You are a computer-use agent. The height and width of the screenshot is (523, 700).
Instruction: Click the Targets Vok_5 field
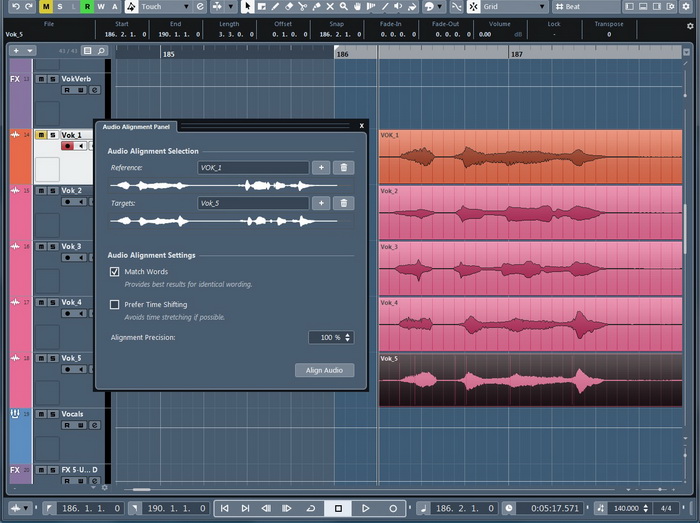pos(253,203)
